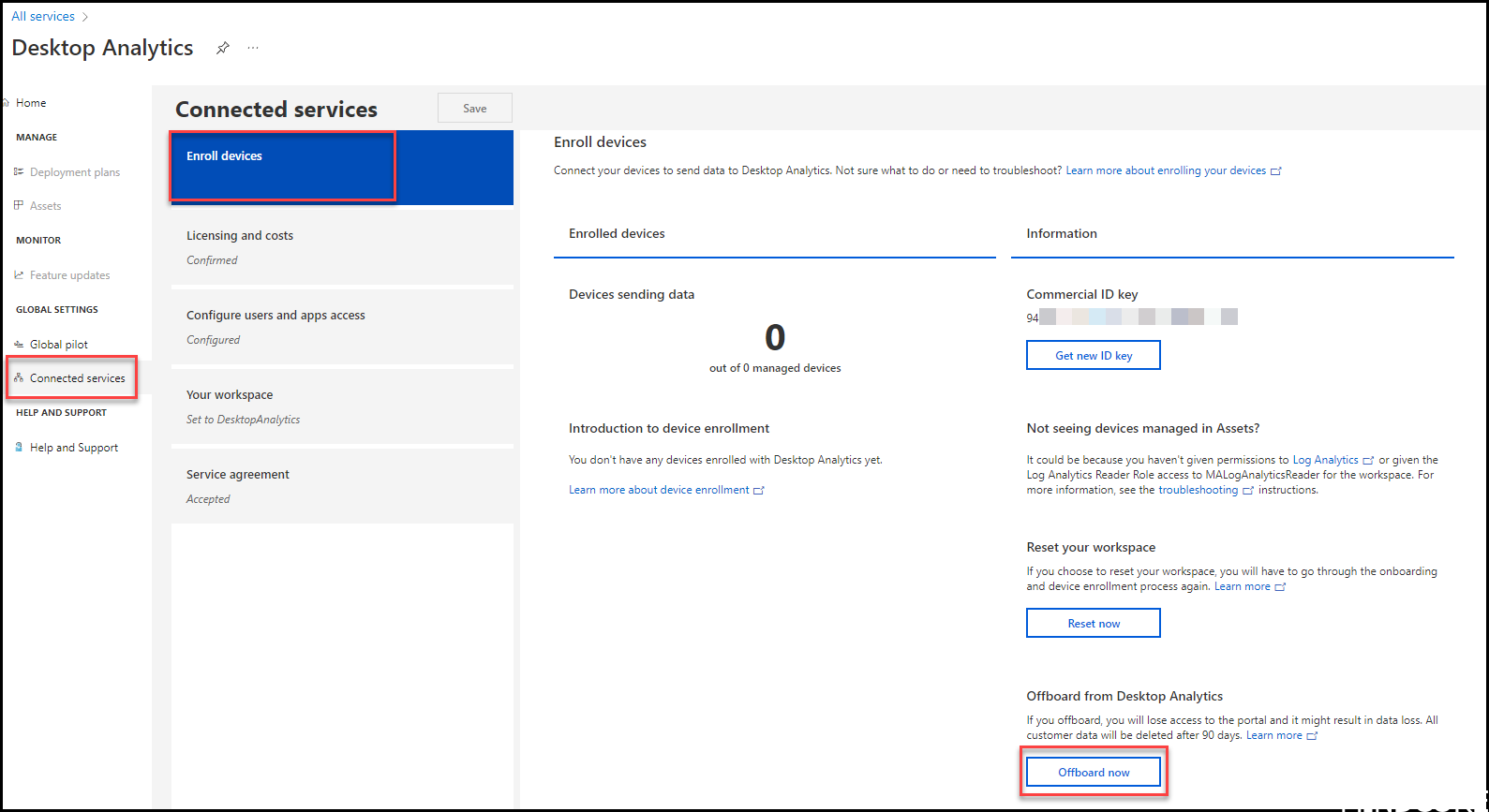Screen dimensions: 1489x812
Task: Click the Save button
Action: [475, 108]
